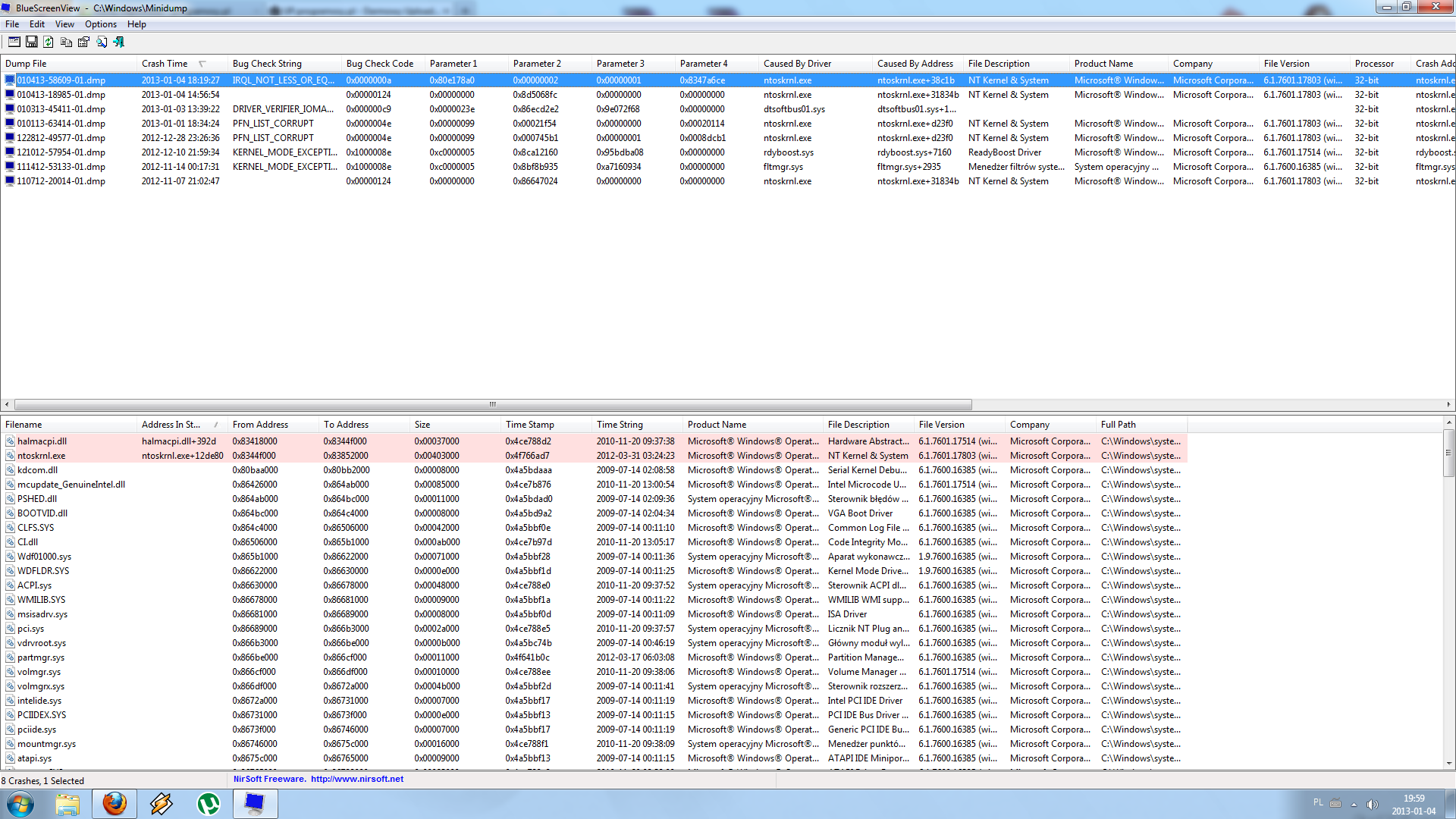This screenshot has width=1456, height=819.
Task: Click the lower pane vertical scrollbar thumb
Action: click(x=1448, y=453)
